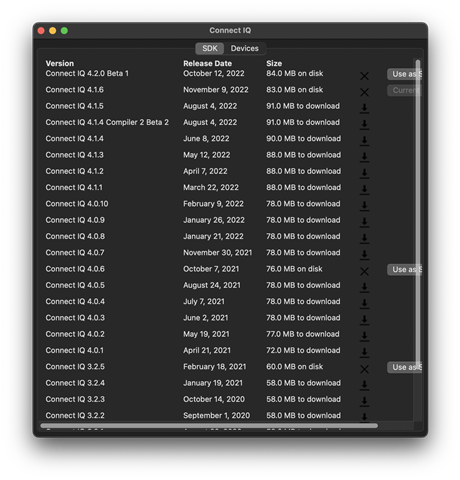Download Connect IQ 4.0.2 SDK
Image resolution: width=460 pixels, height=480 pixels.
[364, 336]
